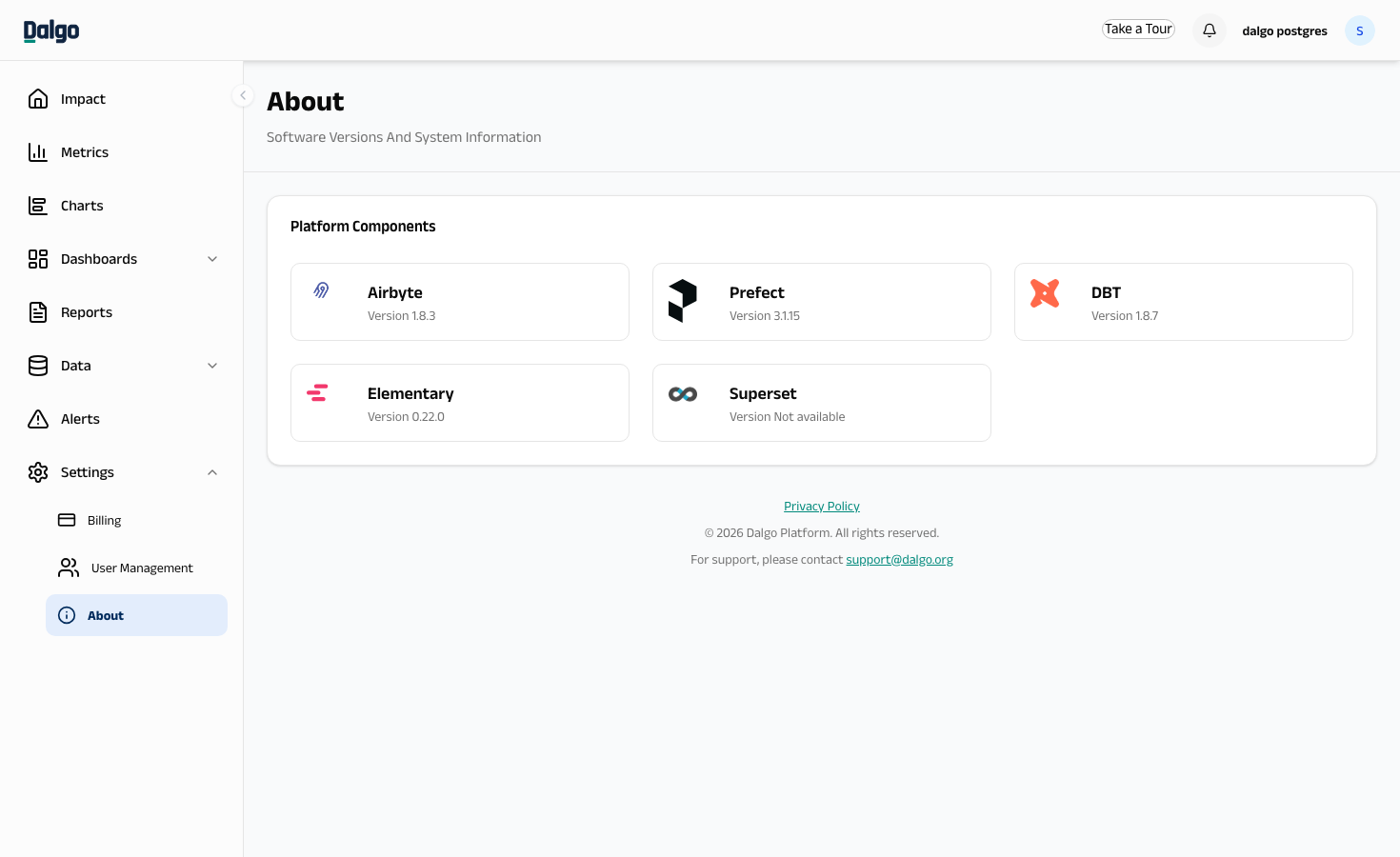Viewport: 1400px width, 857px height.
Task: Click the About info icon
Action: click(67, 615)
